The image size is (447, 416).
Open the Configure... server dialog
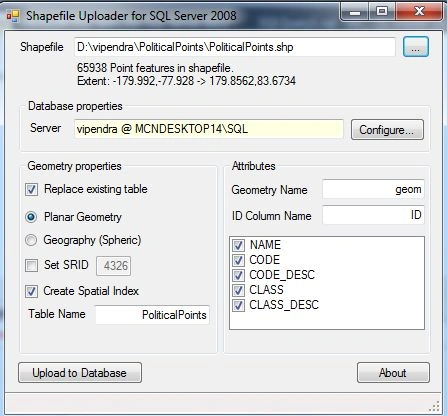point(387,130)
